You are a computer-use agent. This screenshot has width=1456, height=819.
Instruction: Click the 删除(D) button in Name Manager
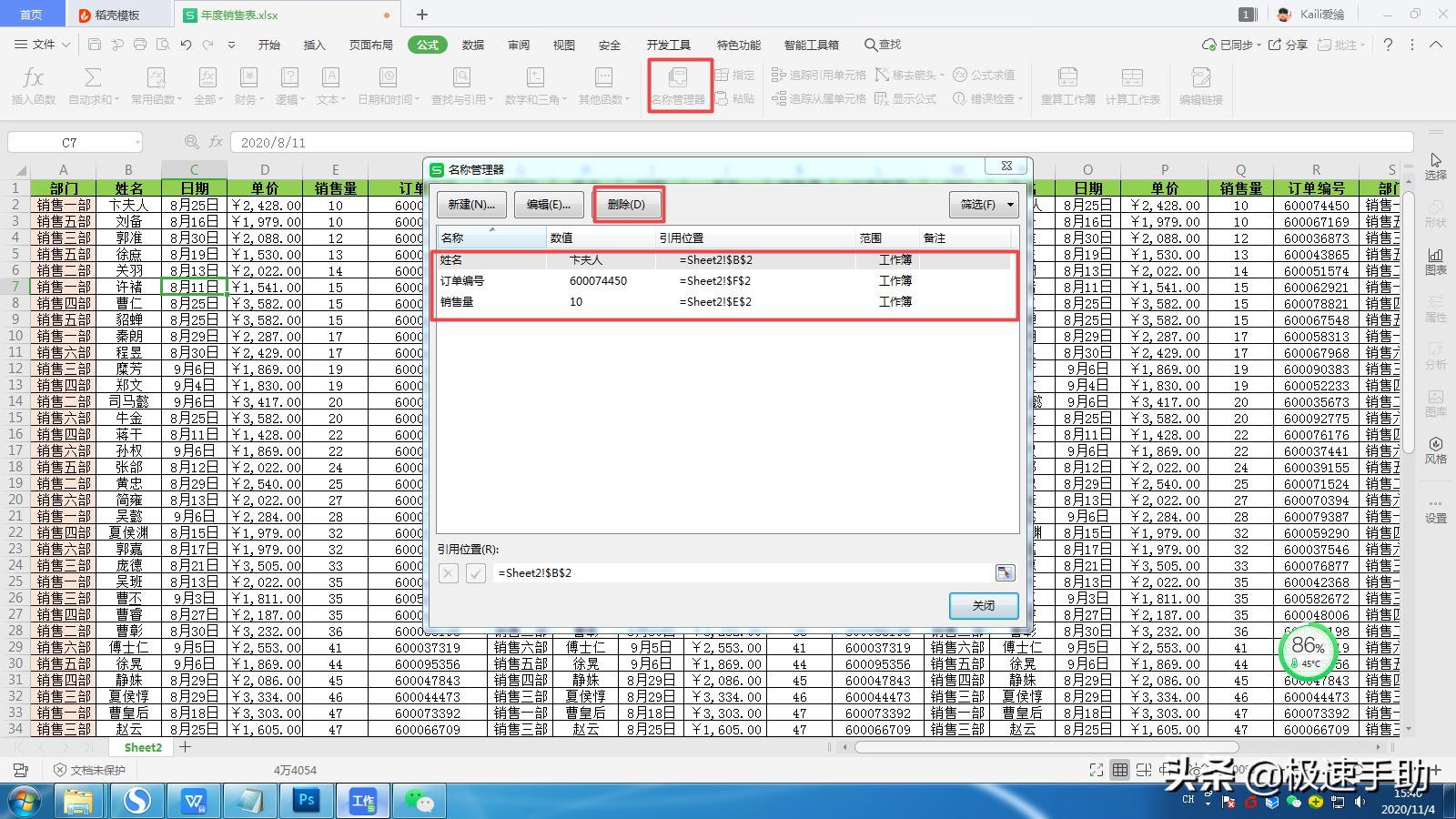pyautogui.click(x=628, y=205)
